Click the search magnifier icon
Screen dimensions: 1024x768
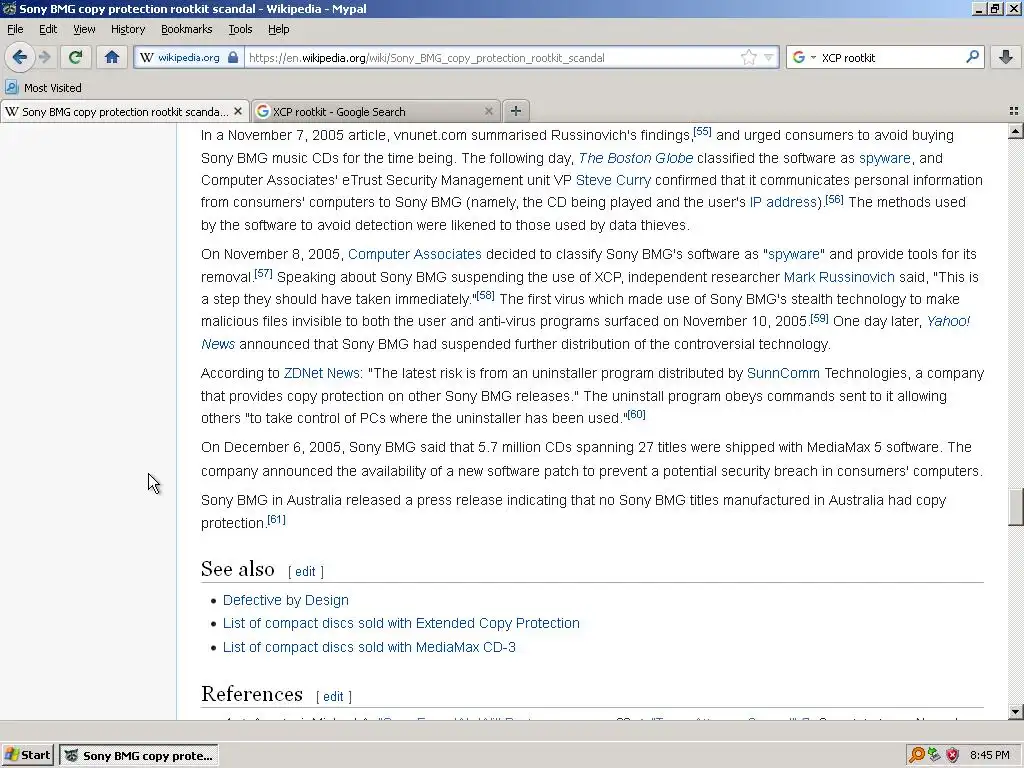coord(972,57)
